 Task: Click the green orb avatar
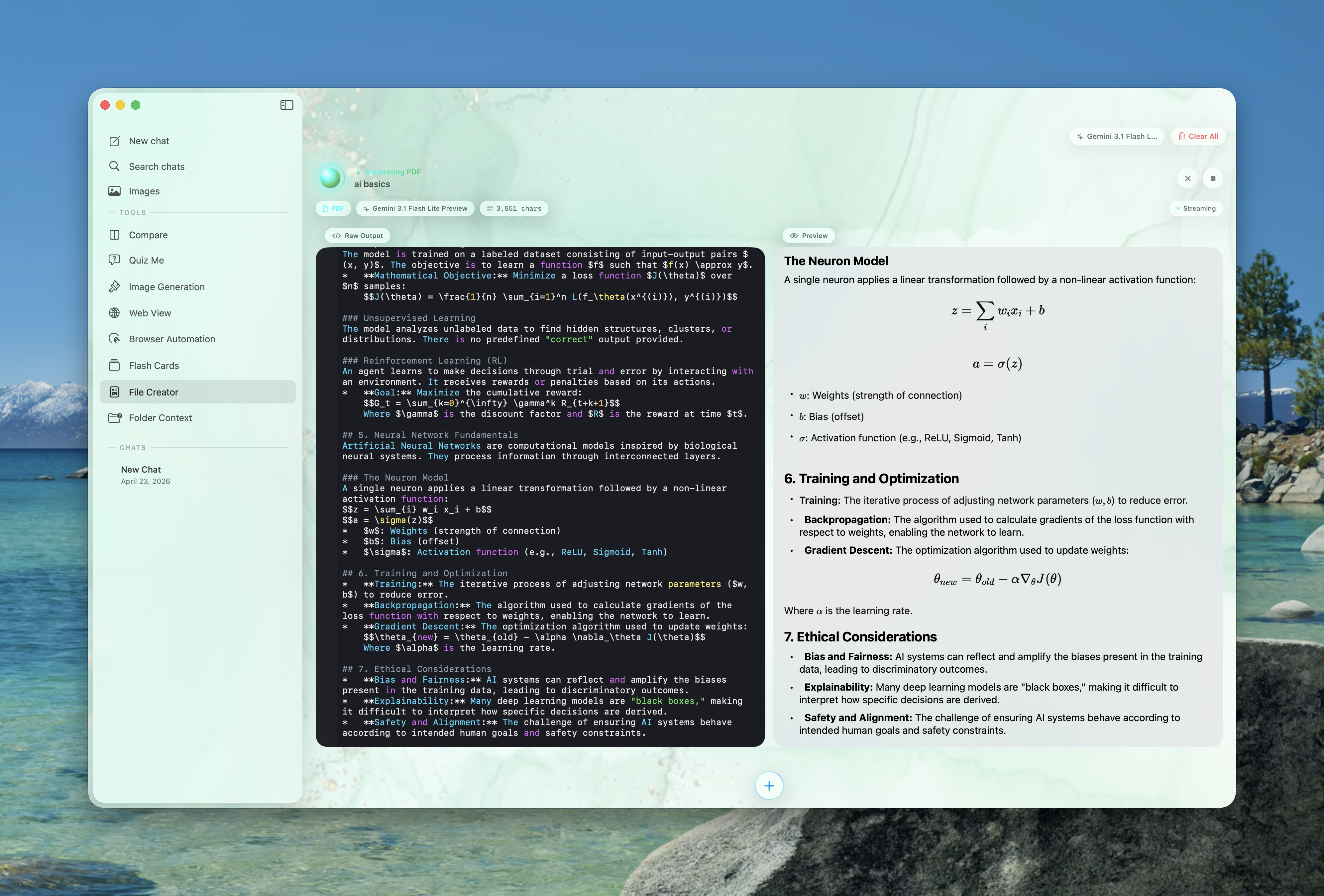click(330, 178)
